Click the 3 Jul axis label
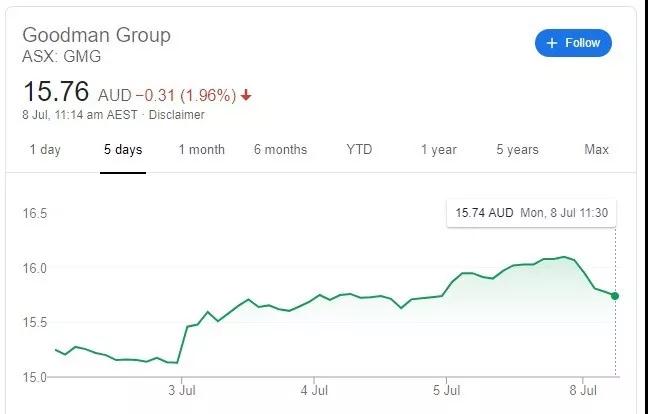Screen dimensions: 648x414 [x=181, y=390]
